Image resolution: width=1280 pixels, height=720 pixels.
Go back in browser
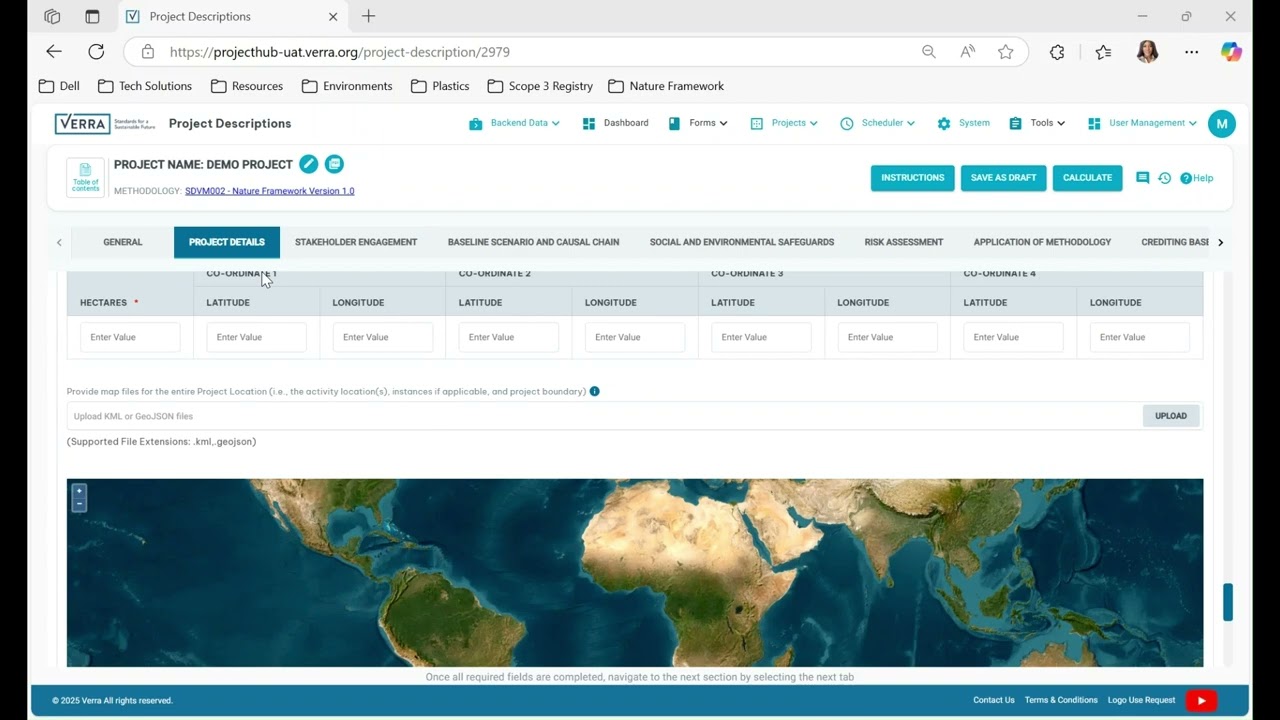click(54, 52)
